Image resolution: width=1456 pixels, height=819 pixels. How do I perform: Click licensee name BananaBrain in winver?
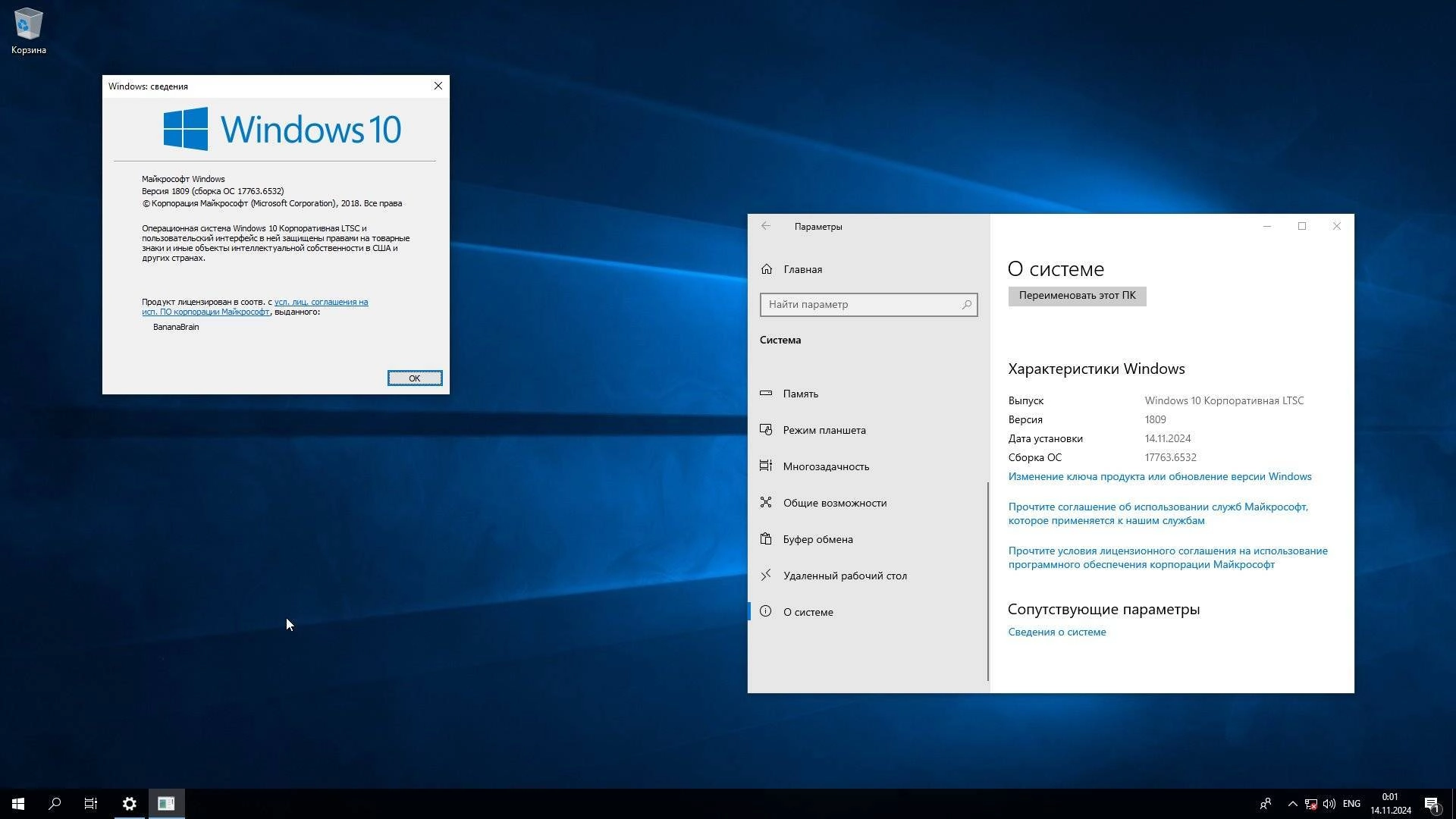point(176,327)
